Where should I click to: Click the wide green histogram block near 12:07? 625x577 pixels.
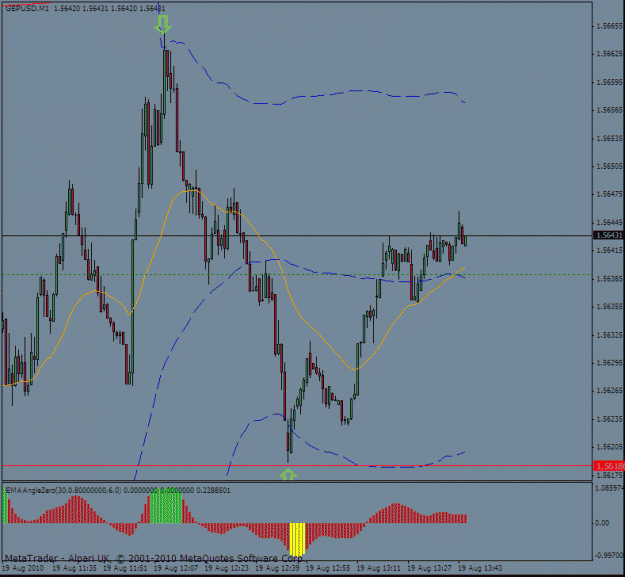[x=166, y=505]
